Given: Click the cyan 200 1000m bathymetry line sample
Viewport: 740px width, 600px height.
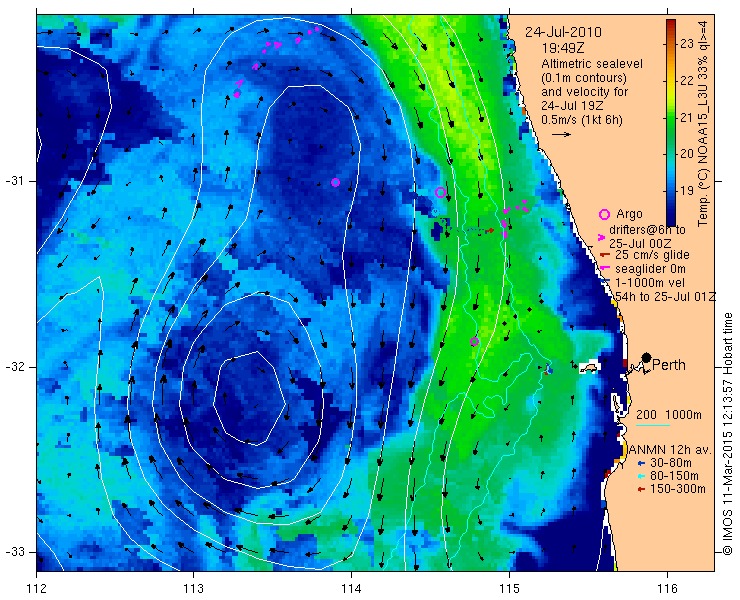Looking at the screenshot, I should 653,425.
